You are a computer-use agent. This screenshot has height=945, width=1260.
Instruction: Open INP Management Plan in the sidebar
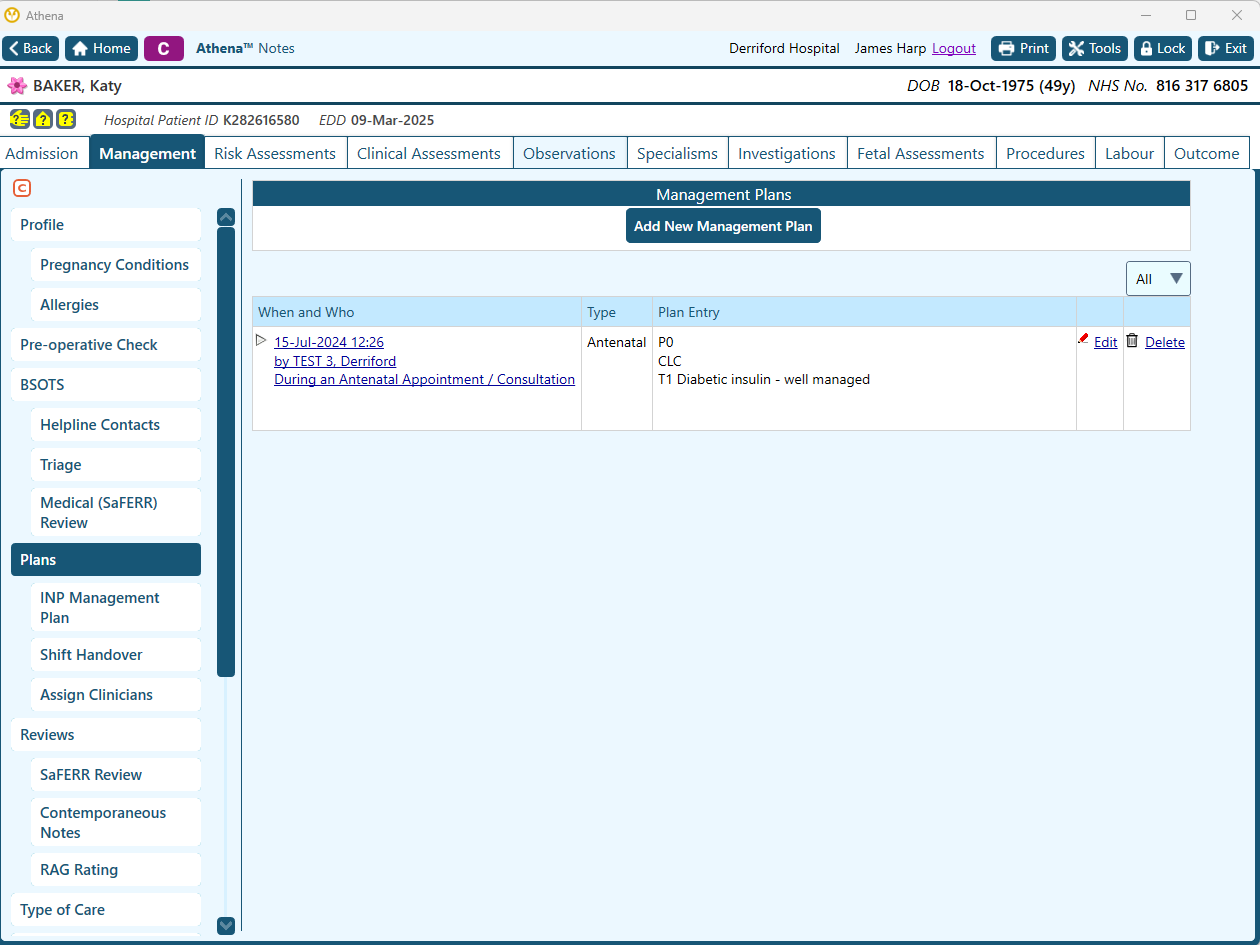[x=116, y=607]
